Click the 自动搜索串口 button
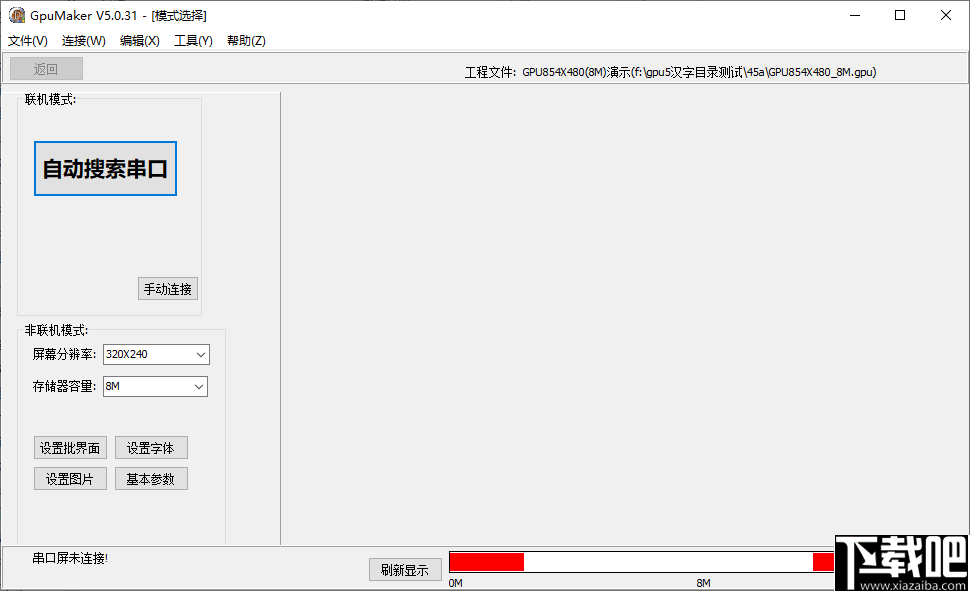The width and height of the screenshot is (970, 591). pos(105,168)
